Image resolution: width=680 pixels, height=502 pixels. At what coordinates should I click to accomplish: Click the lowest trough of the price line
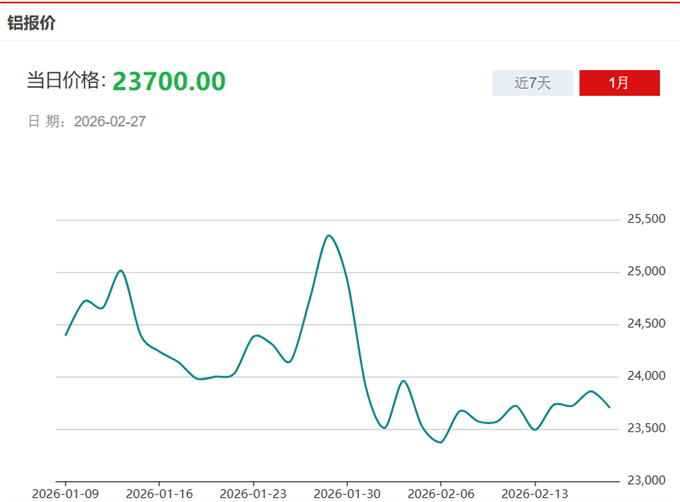[x=440, y=442]
